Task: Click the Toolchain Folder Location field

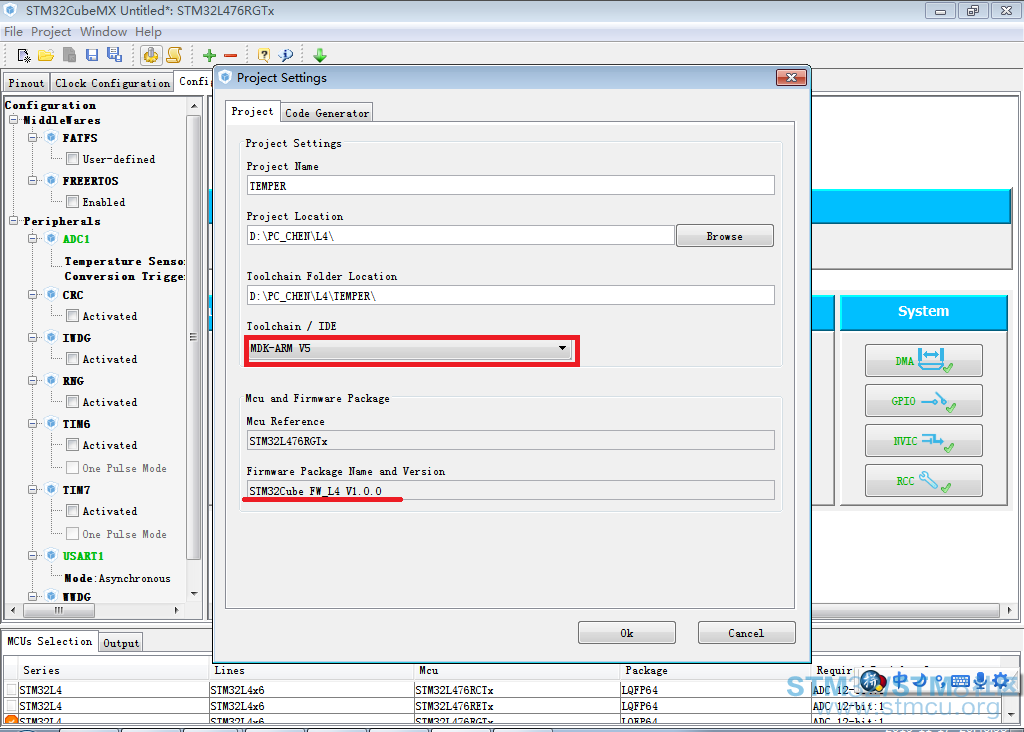Action: (x=511, y=295)
